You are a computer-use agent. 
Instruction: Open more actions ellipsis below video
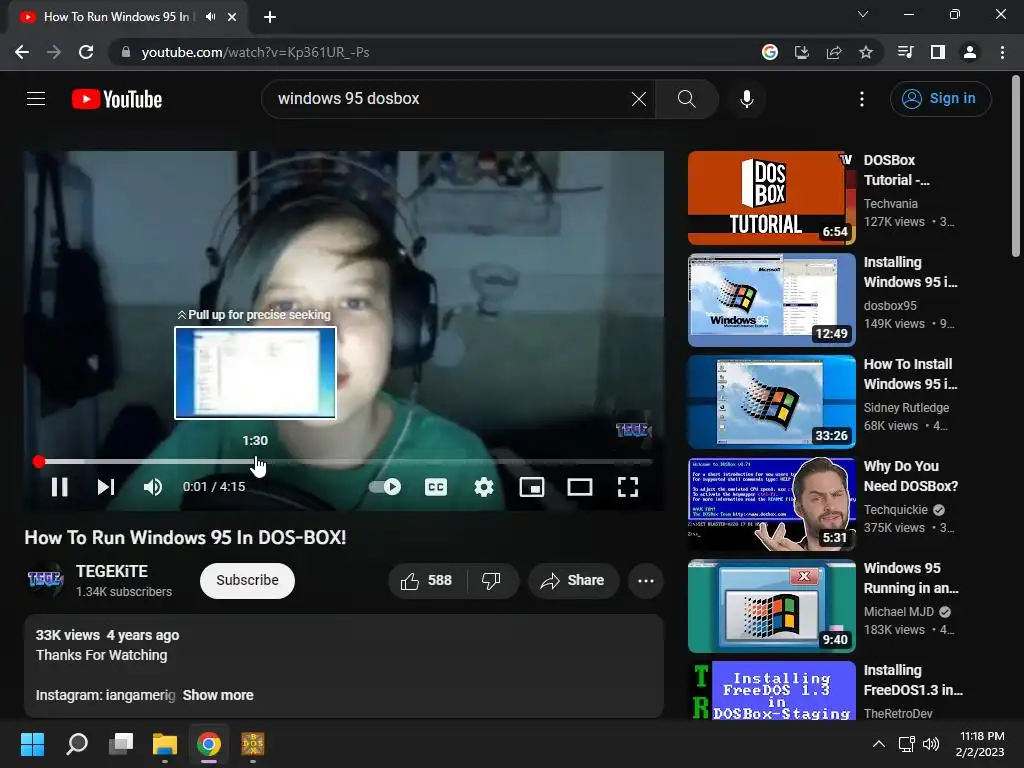645,581
